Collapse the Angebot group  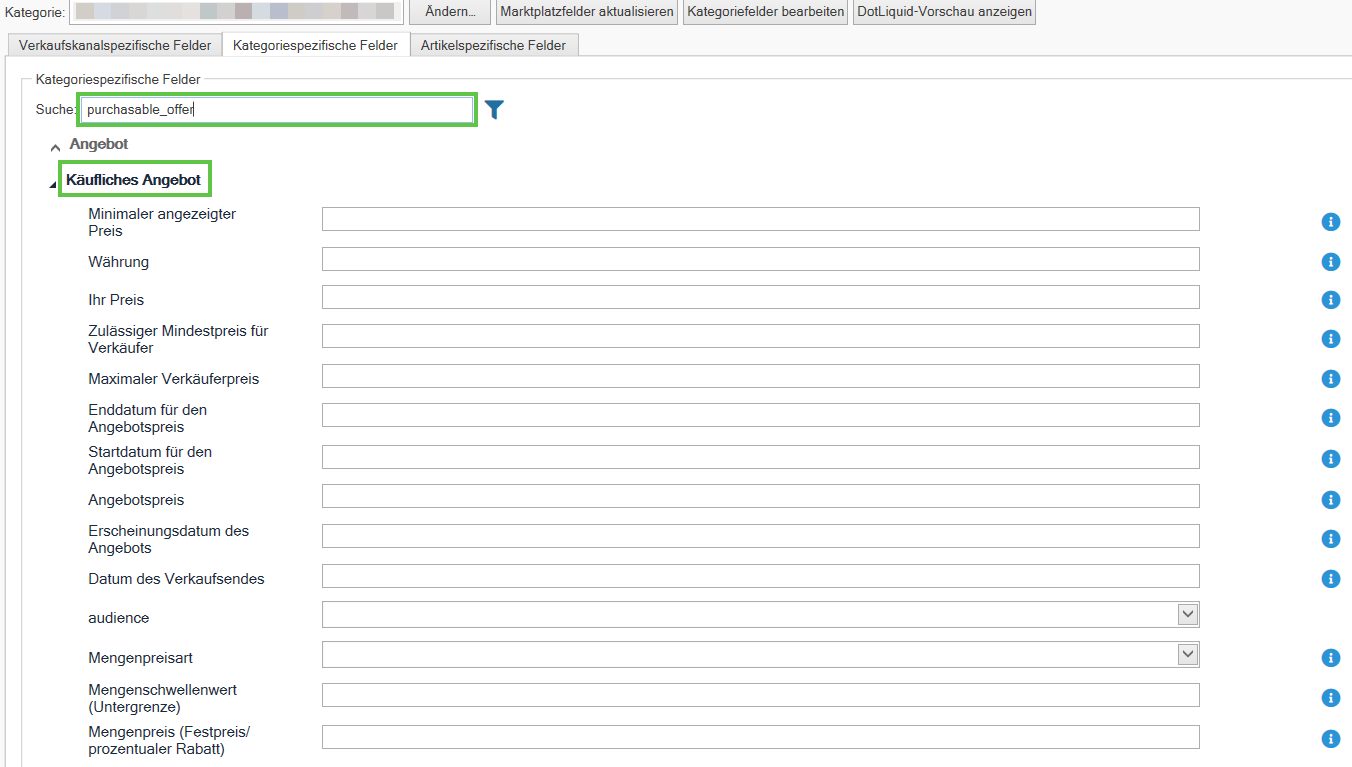(x=55, y=147)
